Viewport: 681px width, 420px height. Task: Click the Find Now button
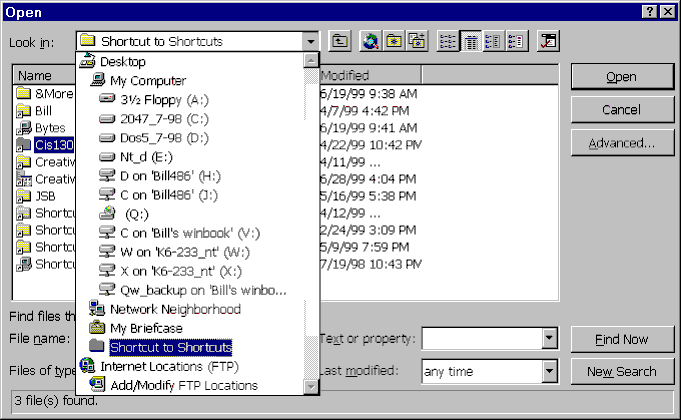[621, 339]
